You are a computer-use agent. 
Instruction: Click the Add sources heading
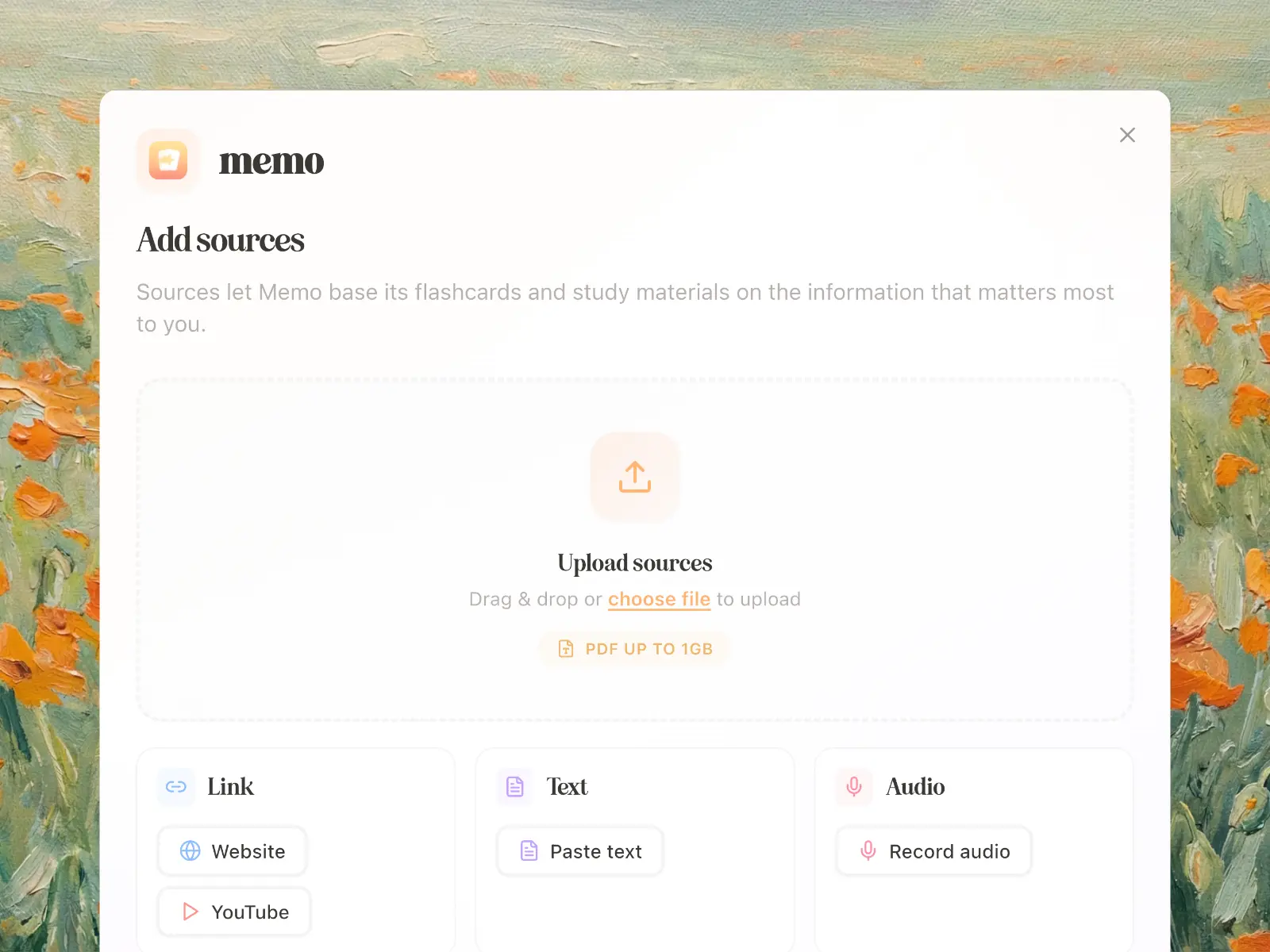point(221,240)
